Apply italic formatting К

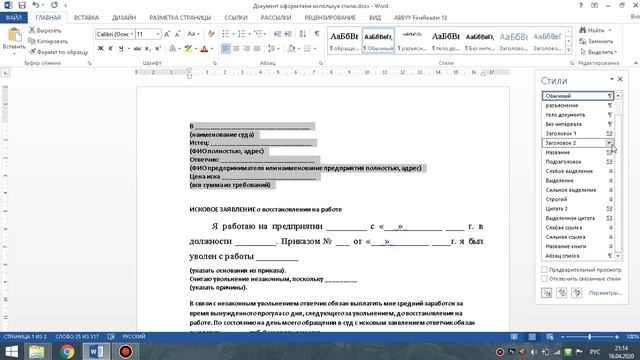[x=111, y=49]
